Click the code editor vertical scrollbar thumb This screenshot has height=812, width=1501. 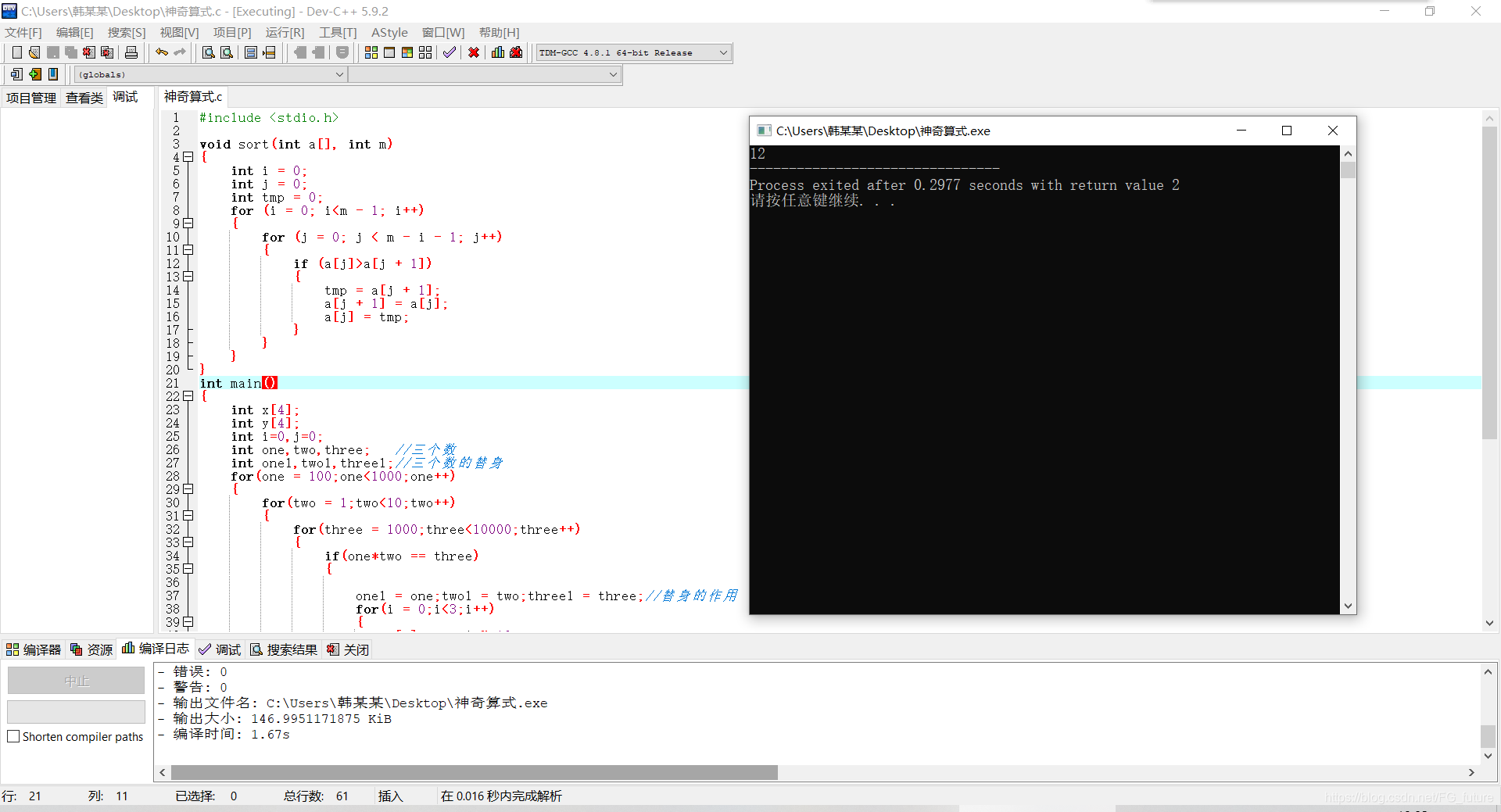pyautogui.click(x=1489, y=283)
